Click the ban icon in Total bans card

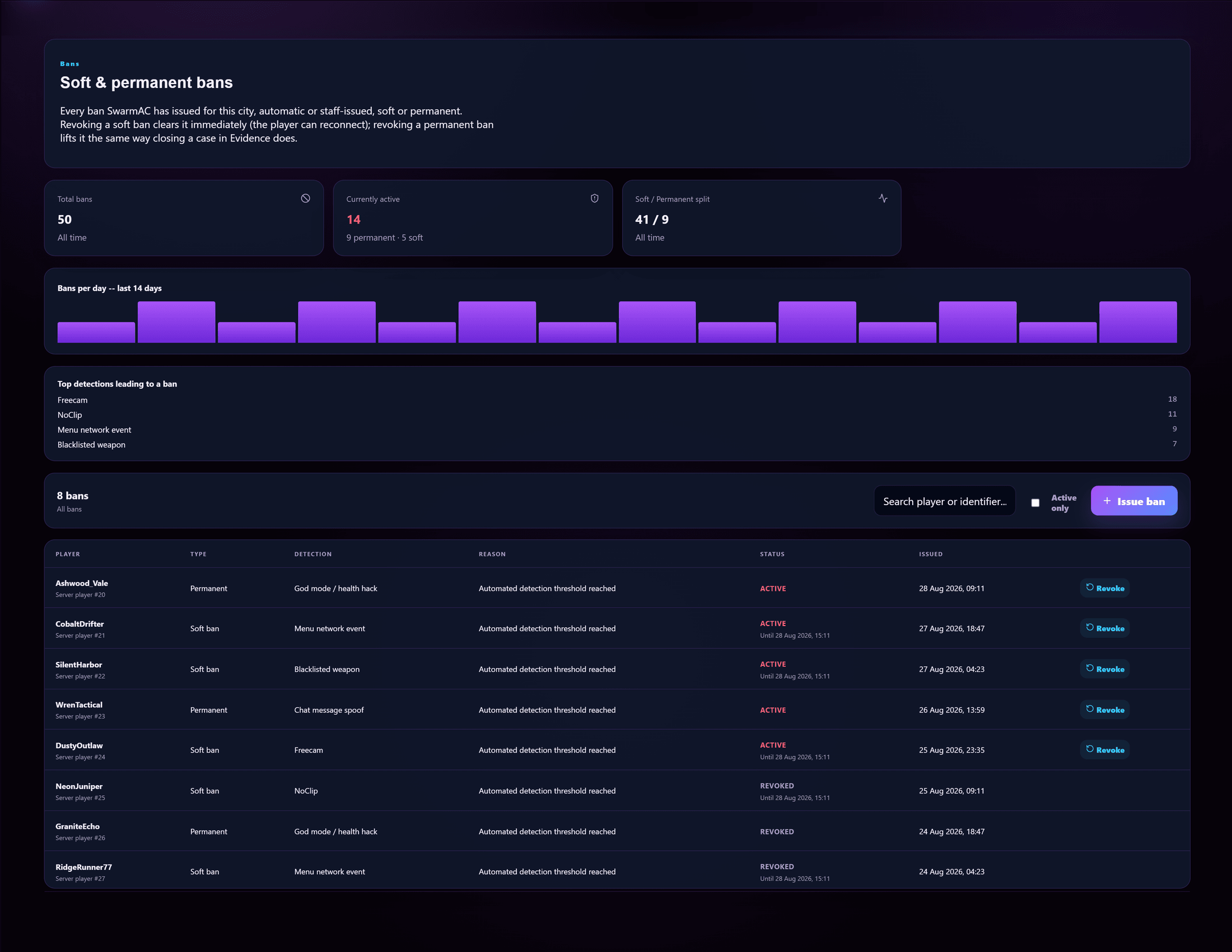(305, 199)
